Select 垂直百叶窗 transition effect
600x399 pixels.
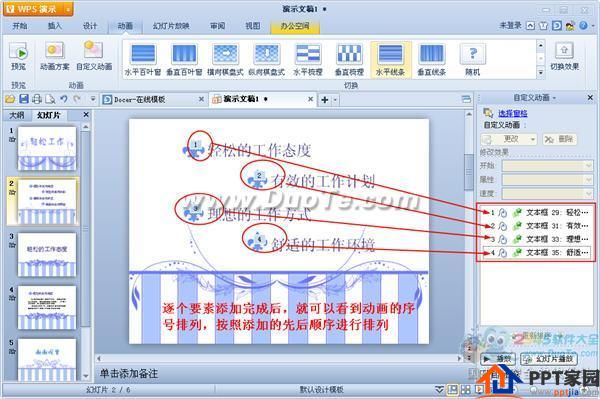184,59
